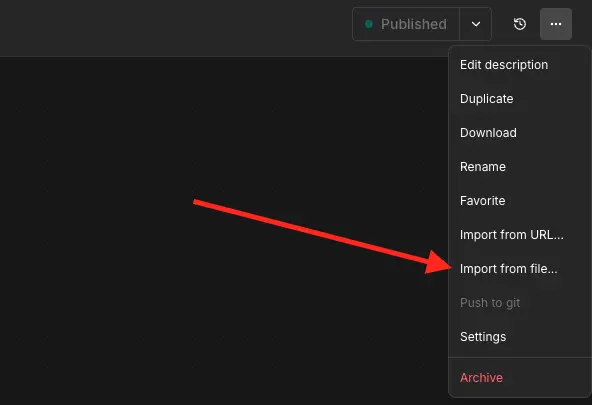
Task: Open the version history clock icon
Action: 520,24
